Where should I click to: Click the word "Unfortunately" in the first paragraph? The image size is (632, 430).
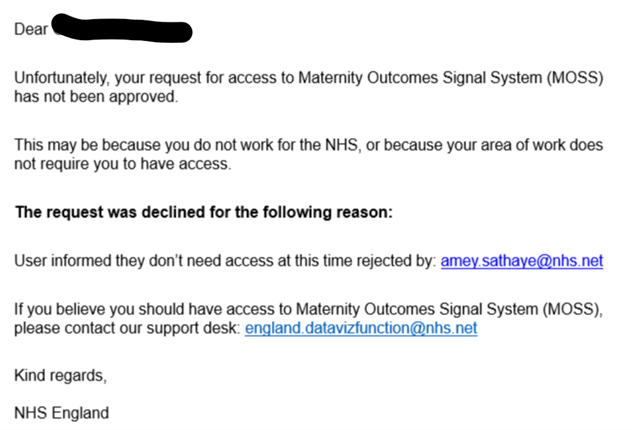click(59, 78)
